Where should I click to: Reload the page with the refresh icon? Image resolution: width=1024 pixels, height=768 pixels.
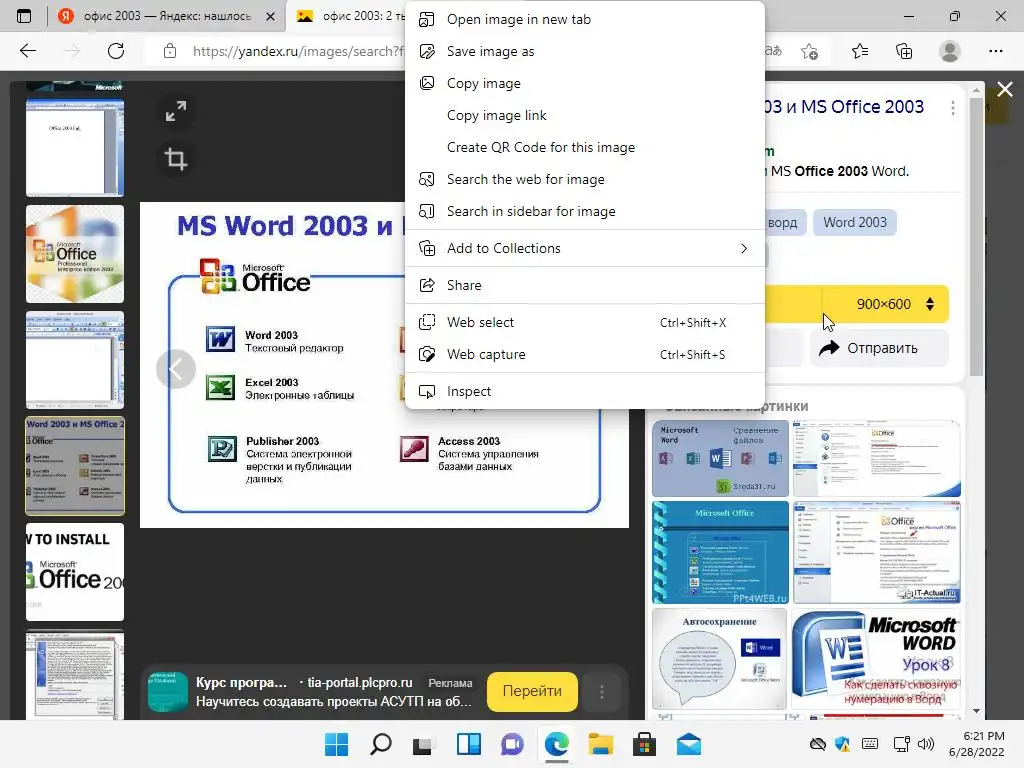pos(116,51)
